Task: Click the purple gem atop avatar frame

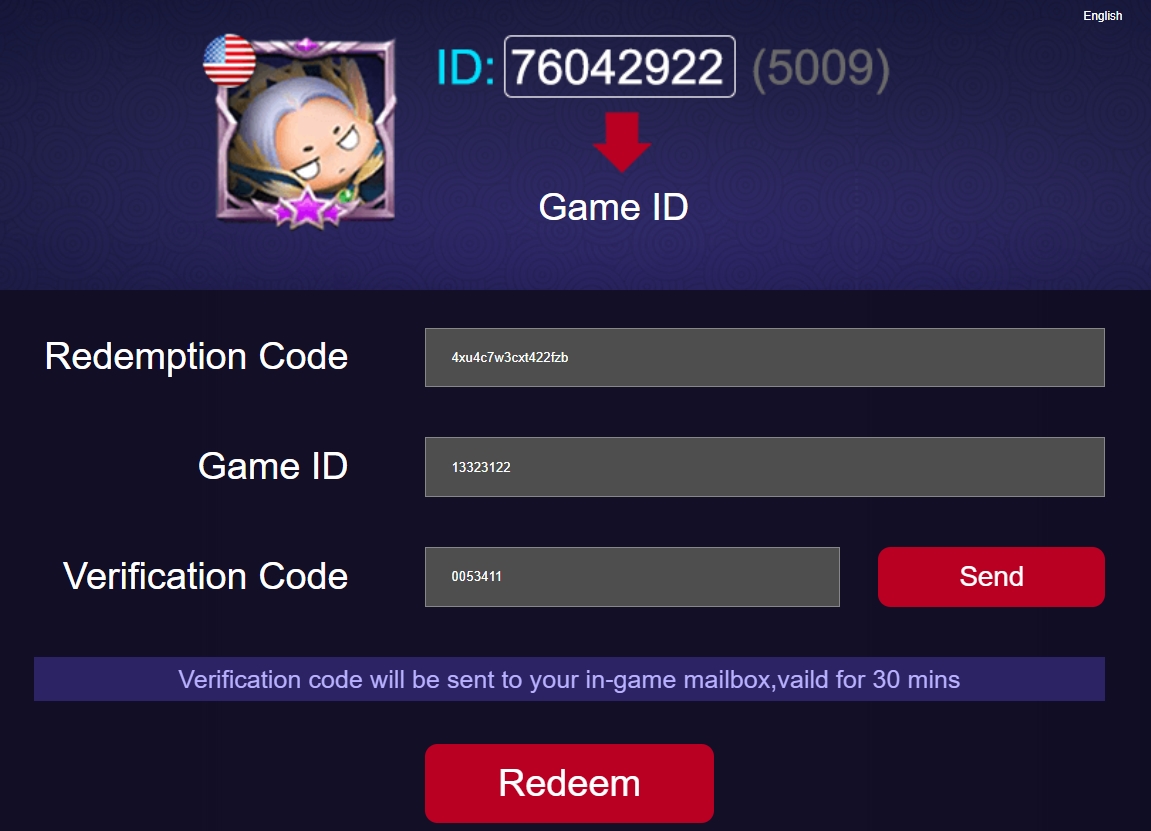Action: click(306, 45)
